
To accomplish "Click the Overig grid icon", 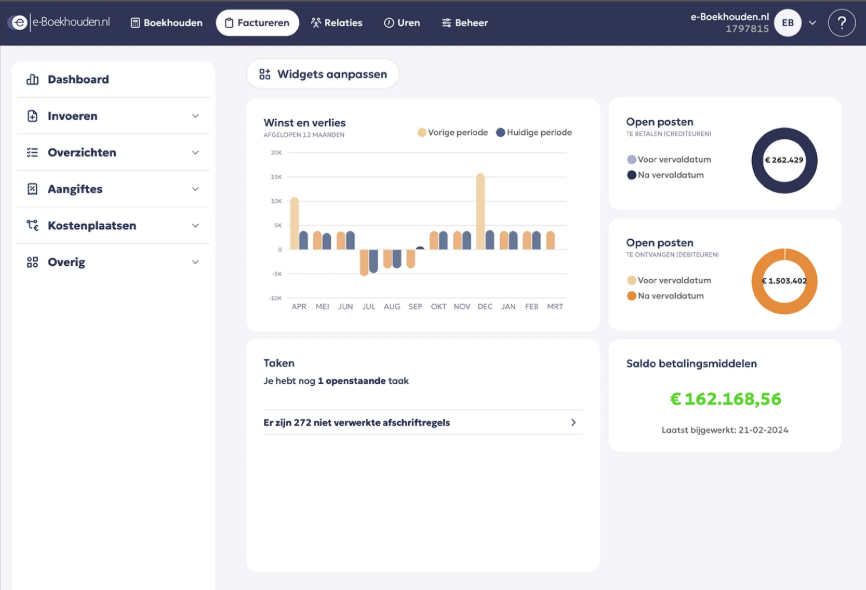I will (32, 262).
